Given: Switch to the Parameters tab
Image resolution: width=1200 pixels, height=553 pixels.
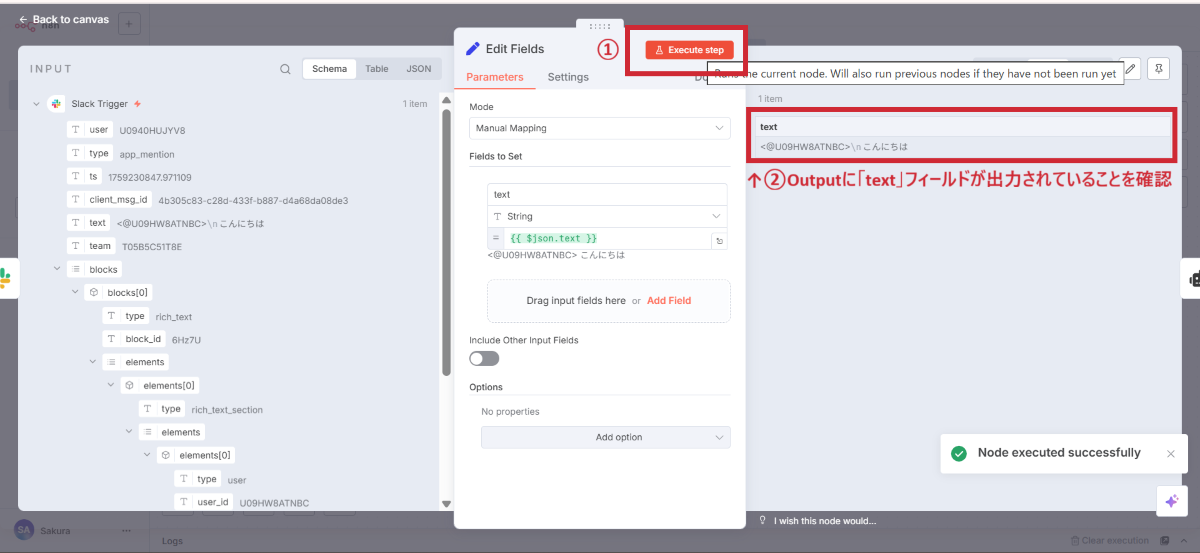Looking at the screenshot, I should click(495, 77).
